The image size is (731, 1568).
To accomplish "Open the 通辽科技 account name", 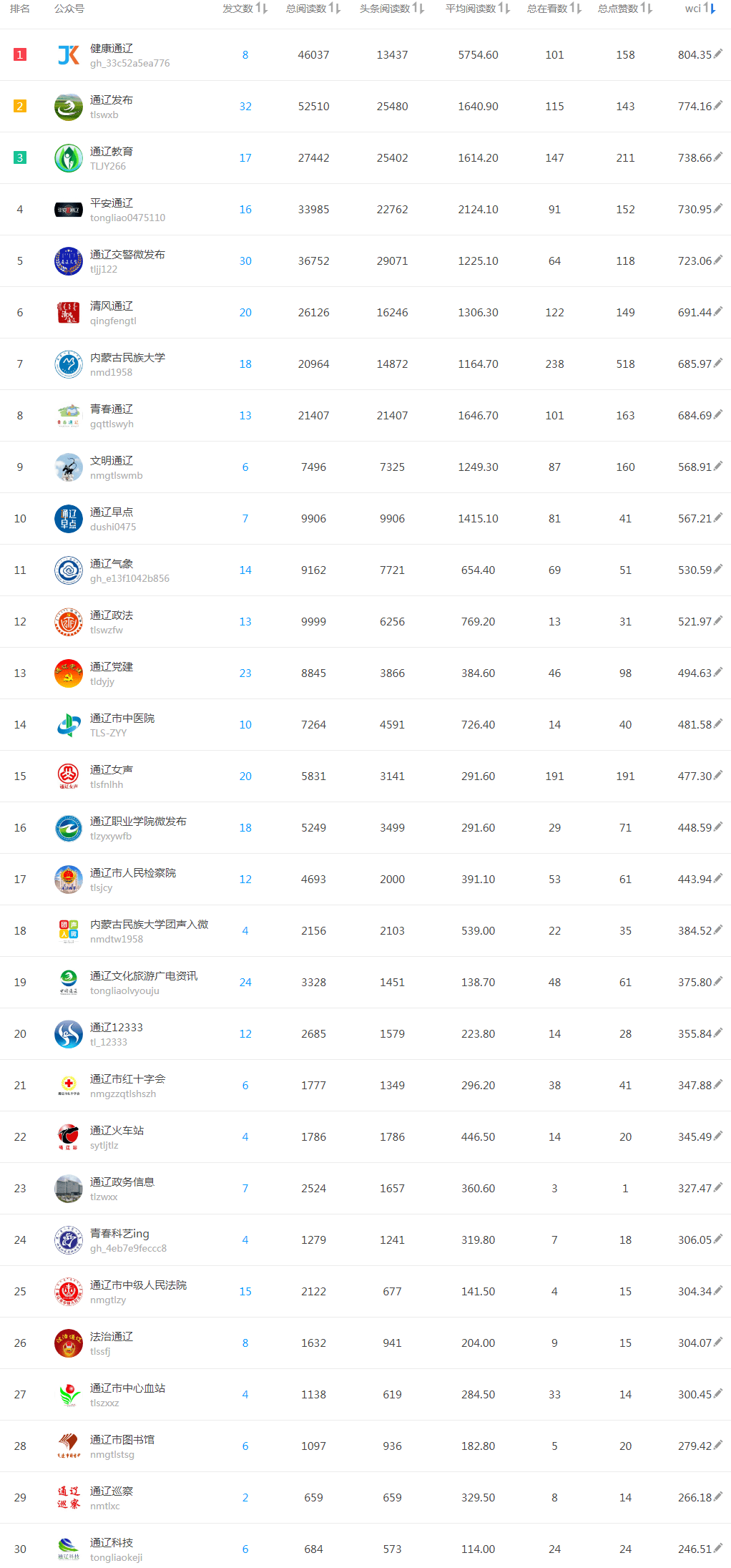I will [x=112, y=1542].
